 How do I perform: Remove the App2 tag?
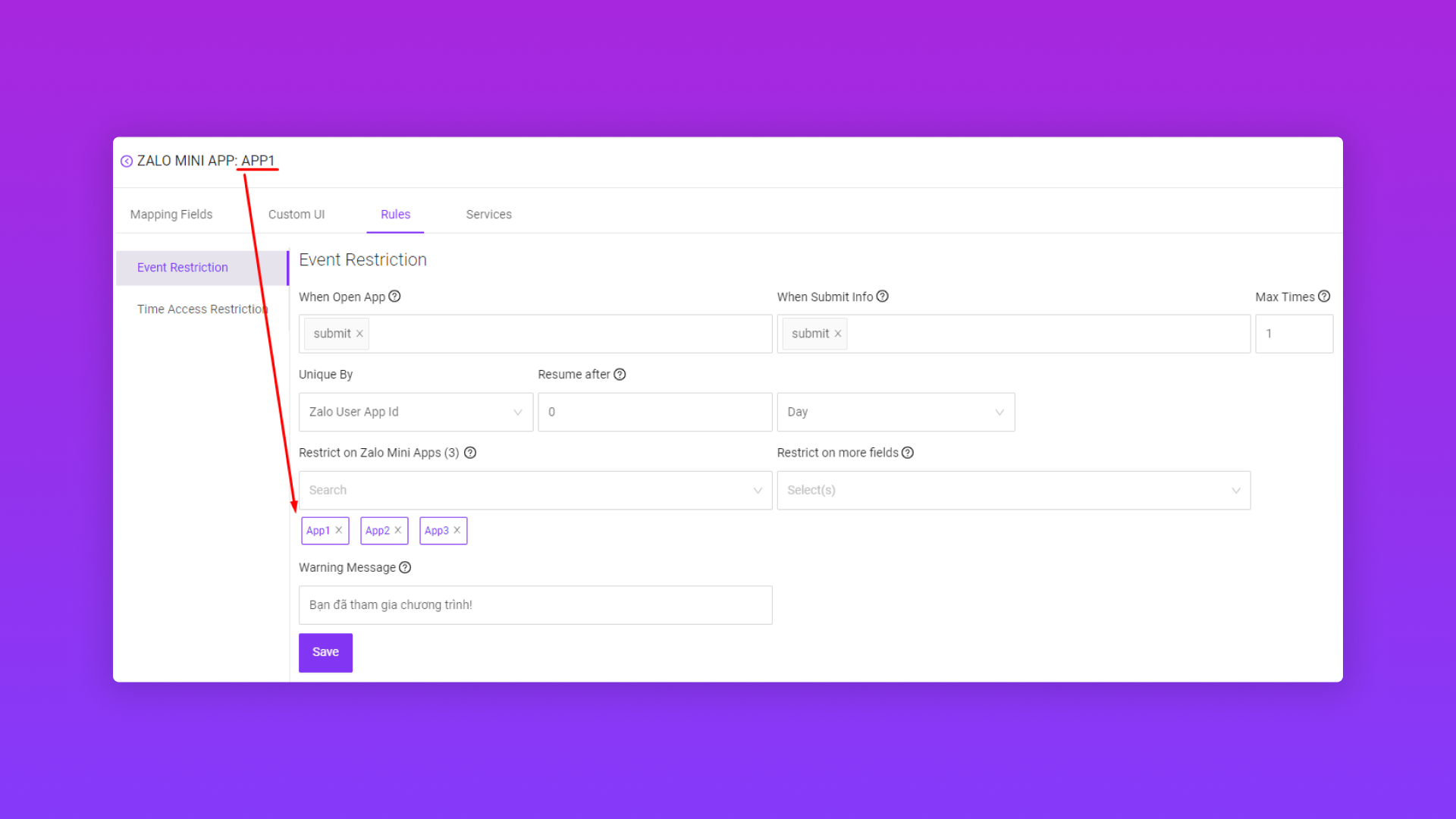(398, 530)
